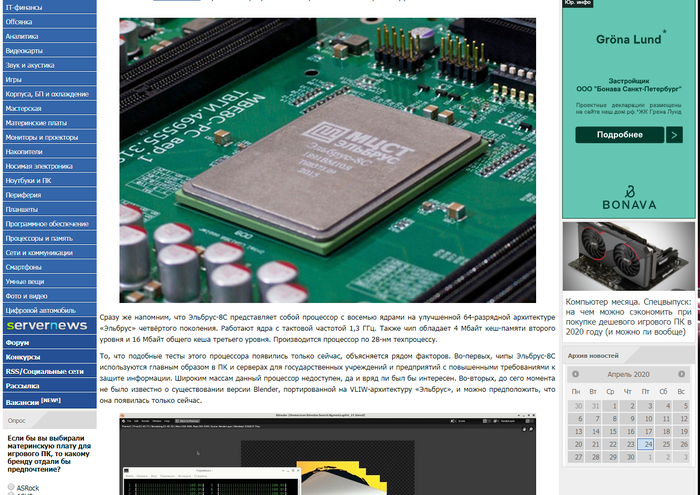Screen dimensions: 700x495
Task: Go to next month in calendar
Action: (681, 374)
